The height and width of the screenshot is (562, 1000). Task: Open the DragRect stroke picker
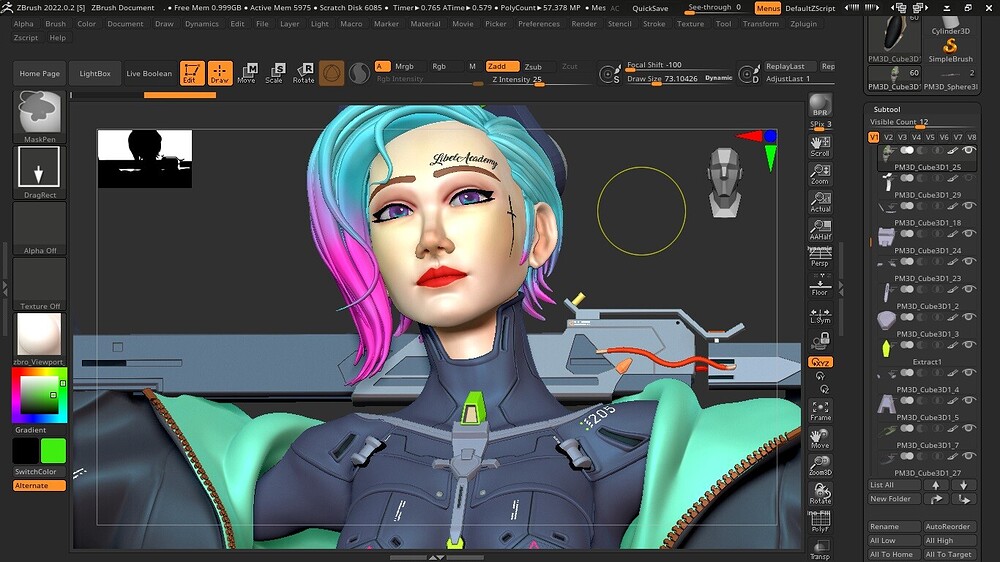click(40, 172)
